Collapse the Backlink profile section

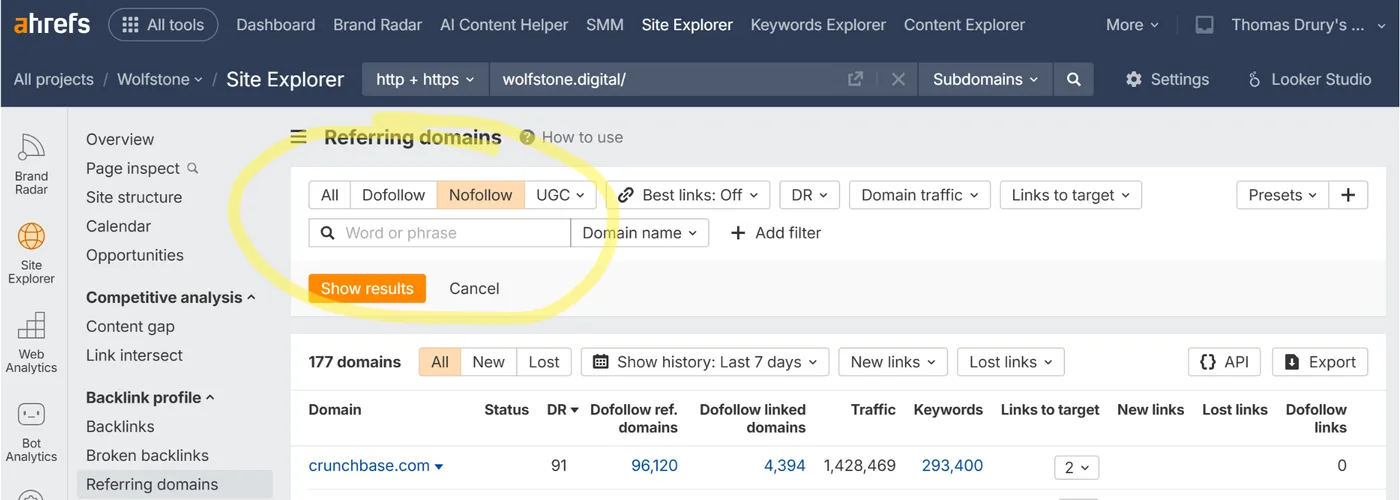pyautogui.click(x=150, y=397)
